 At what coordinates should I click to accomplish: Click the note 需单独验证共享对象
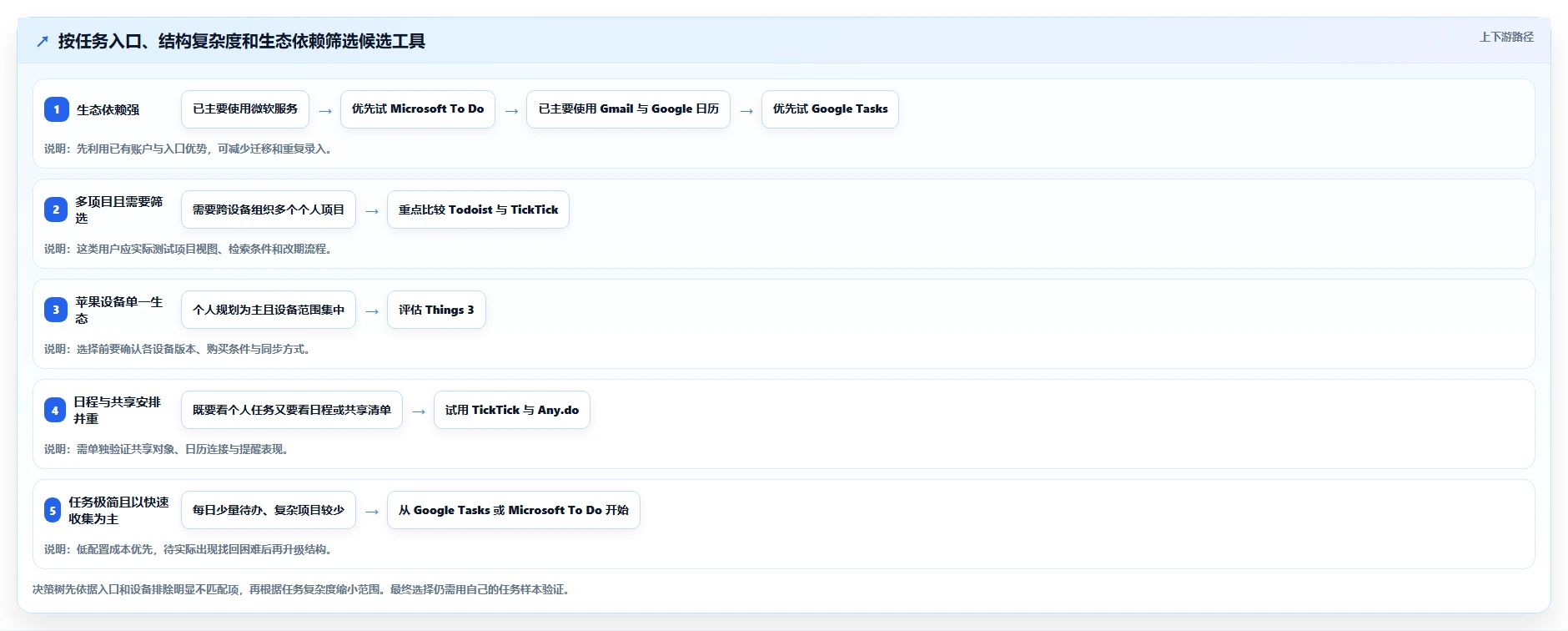(x=168, y=449)
